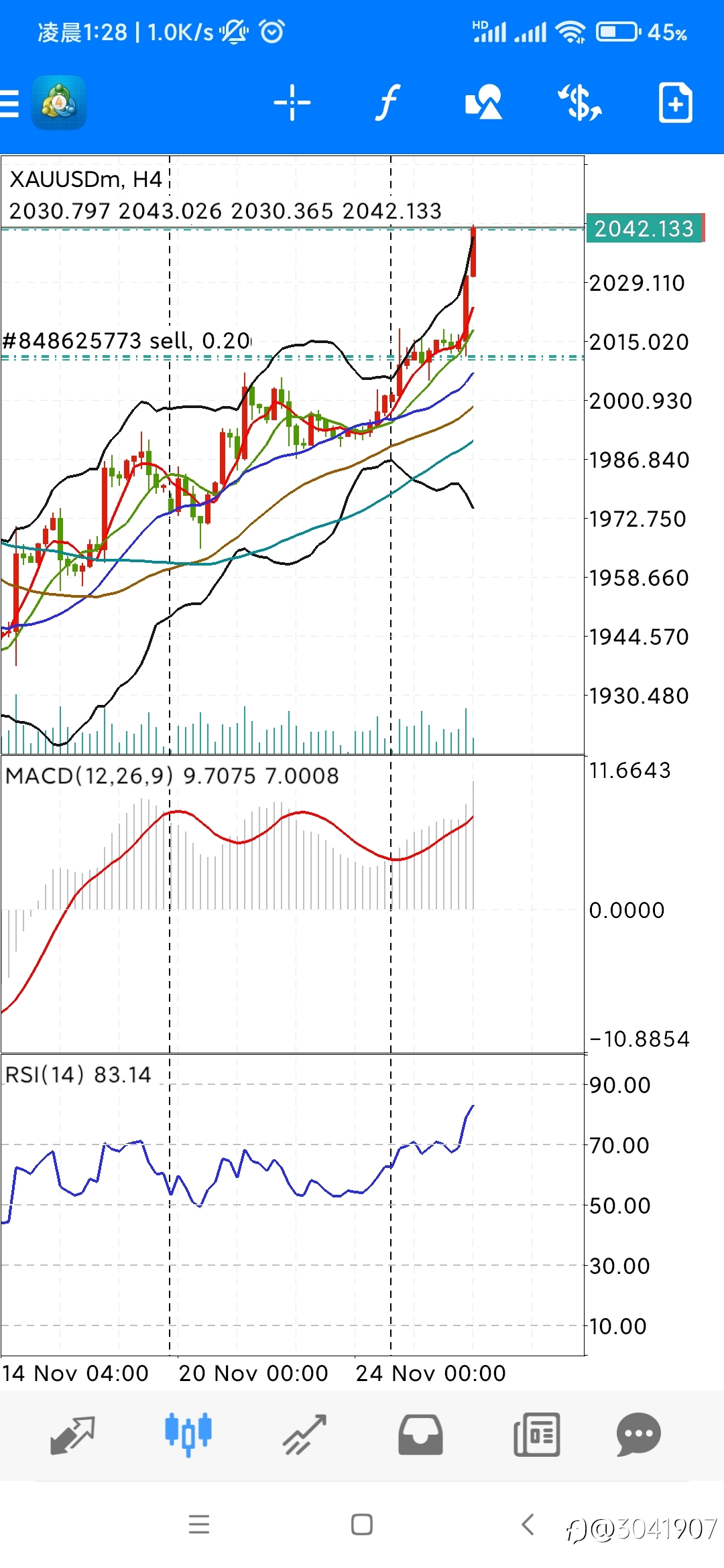Image resolution: width=724 pixels, height=1568 pixels.
Task: Open the Chat messages bubble tab
Action: coord(639,1434)
